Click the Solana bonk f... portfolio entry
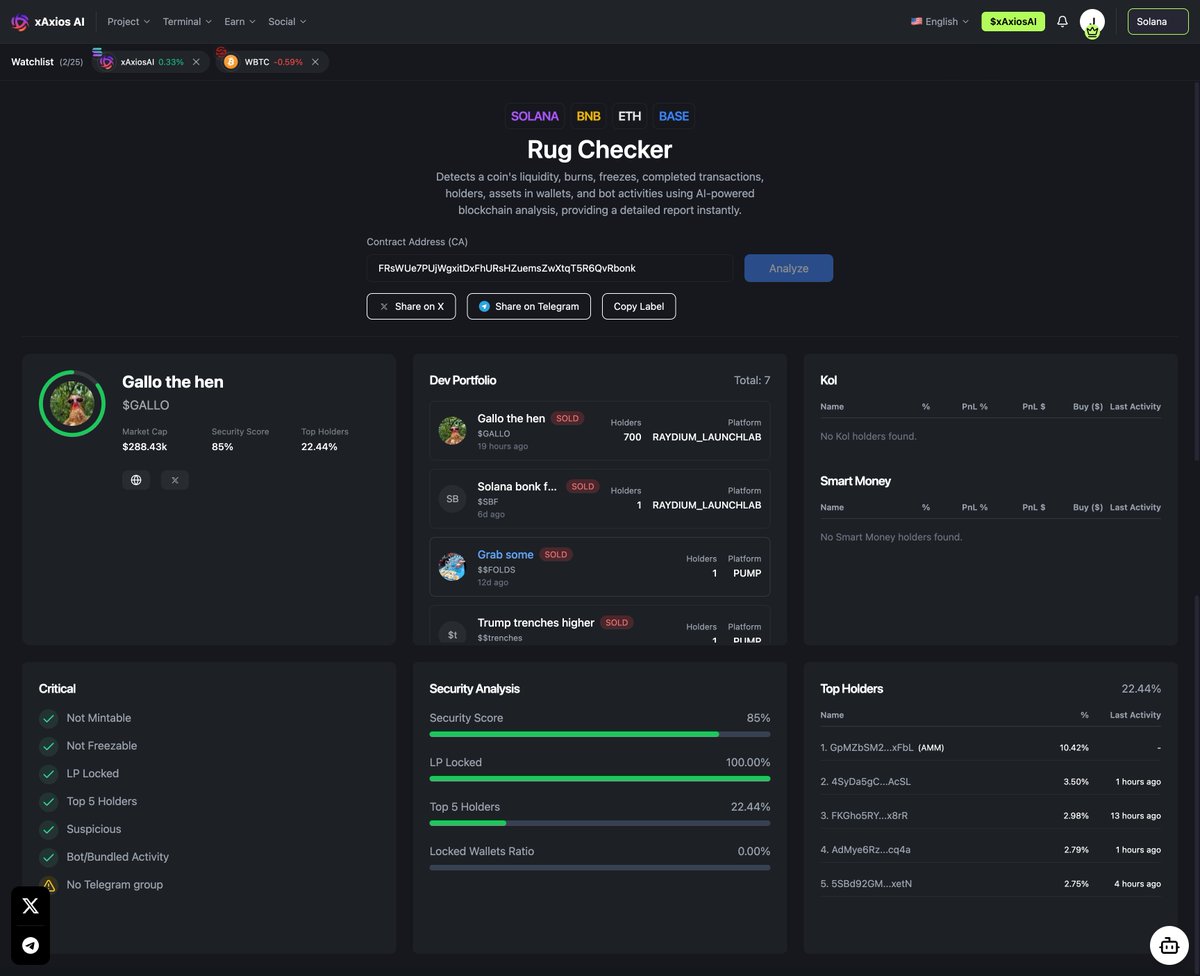 [x=600, y=499]
